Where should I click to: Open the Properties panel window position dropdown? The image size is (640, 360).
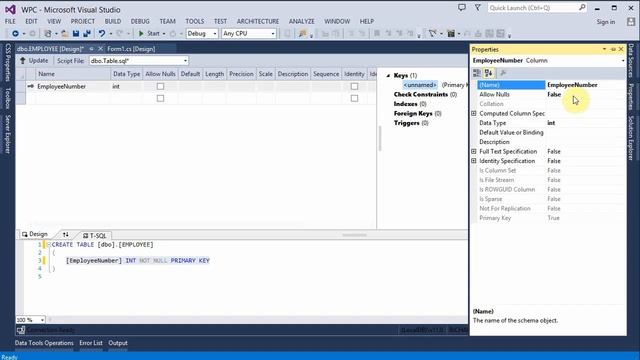(604, 49)
